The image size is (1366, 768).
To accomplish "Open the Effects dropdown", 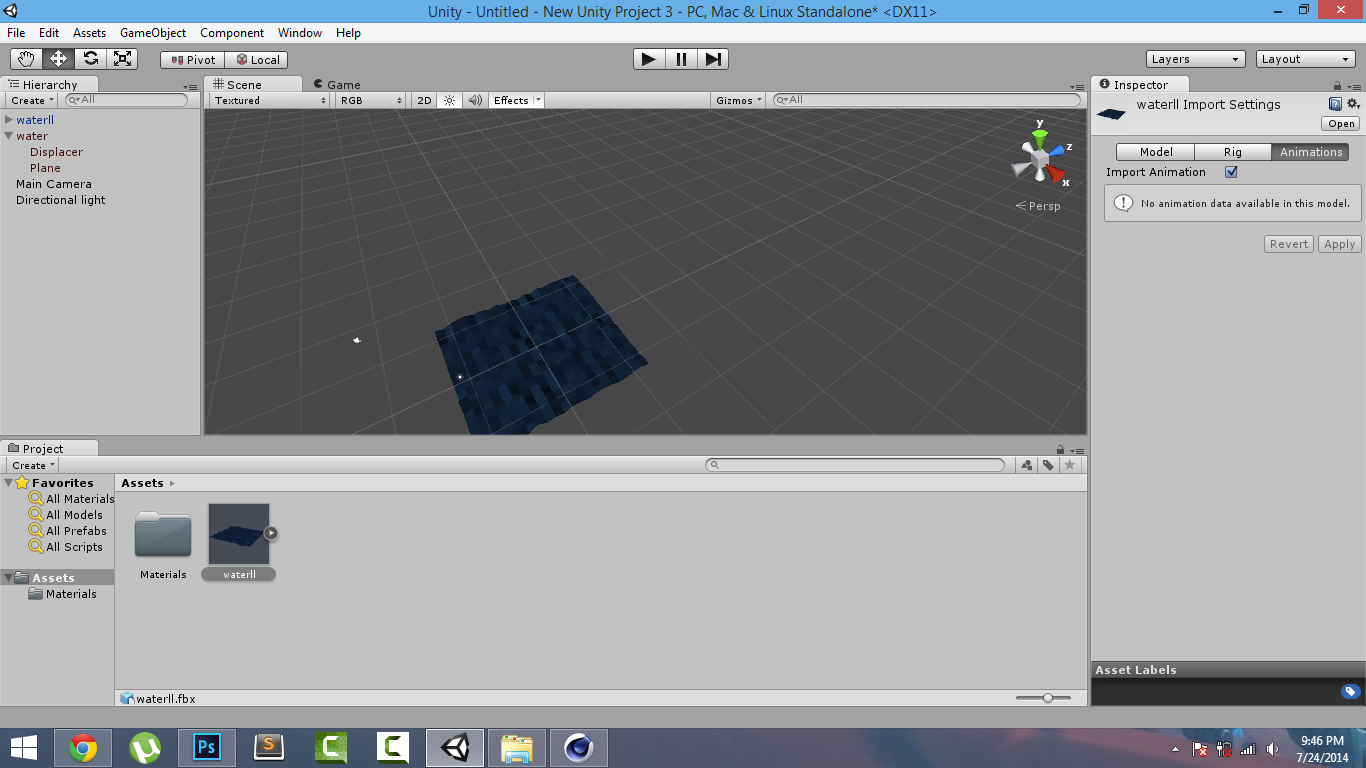I will tap(517, 100).
